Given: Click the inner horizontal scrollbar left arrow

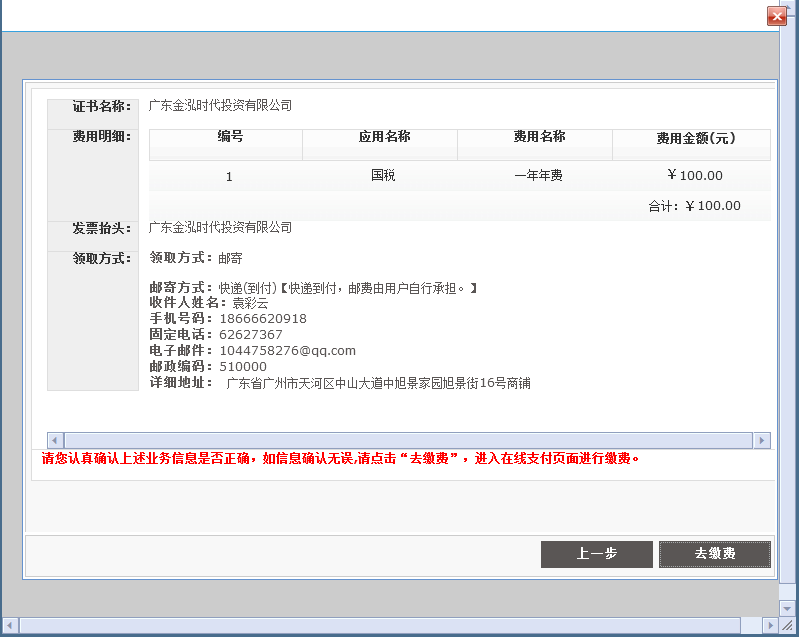Looking at the screenshot, I should click(55, 440).
